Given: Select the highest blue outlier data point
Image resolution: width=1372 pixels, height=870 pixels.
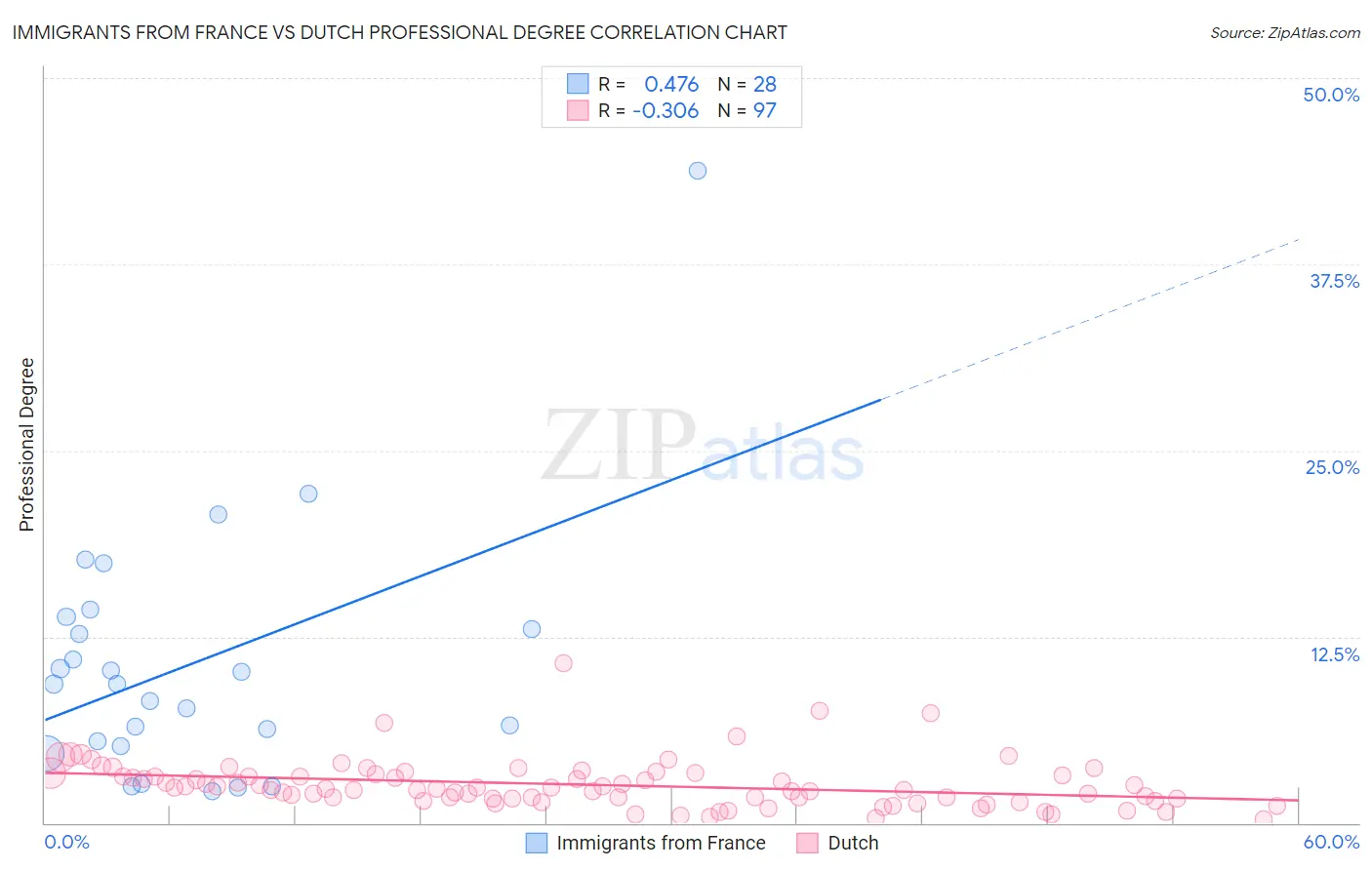Looking at the screenshot, I should click(x=698, y=171).
